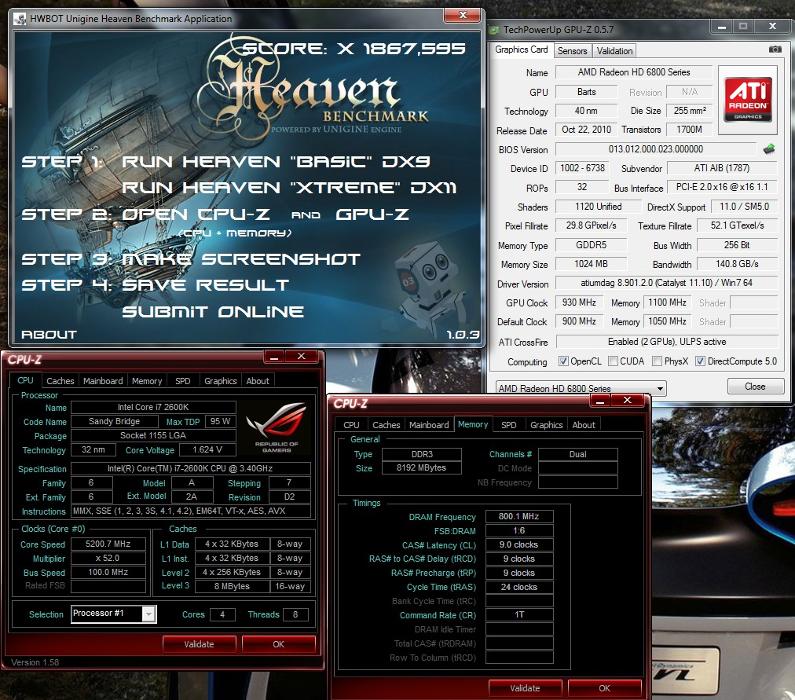
Task: Click Submit Online in Heaven benchmark
Action: click(213, 311)
